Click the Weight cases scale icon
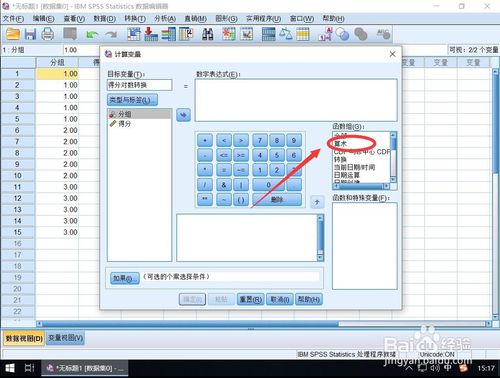The image size is (500, 378). [x=286, y=34]
